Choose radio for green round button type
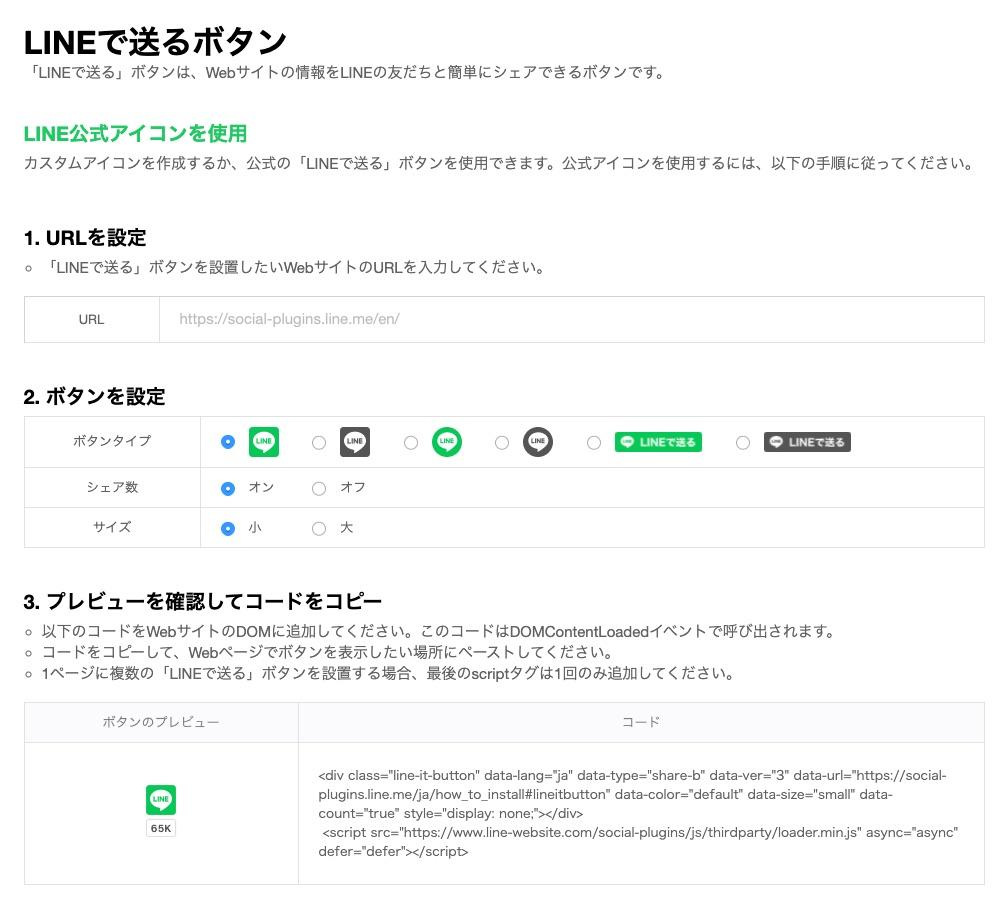 [411, 442]
